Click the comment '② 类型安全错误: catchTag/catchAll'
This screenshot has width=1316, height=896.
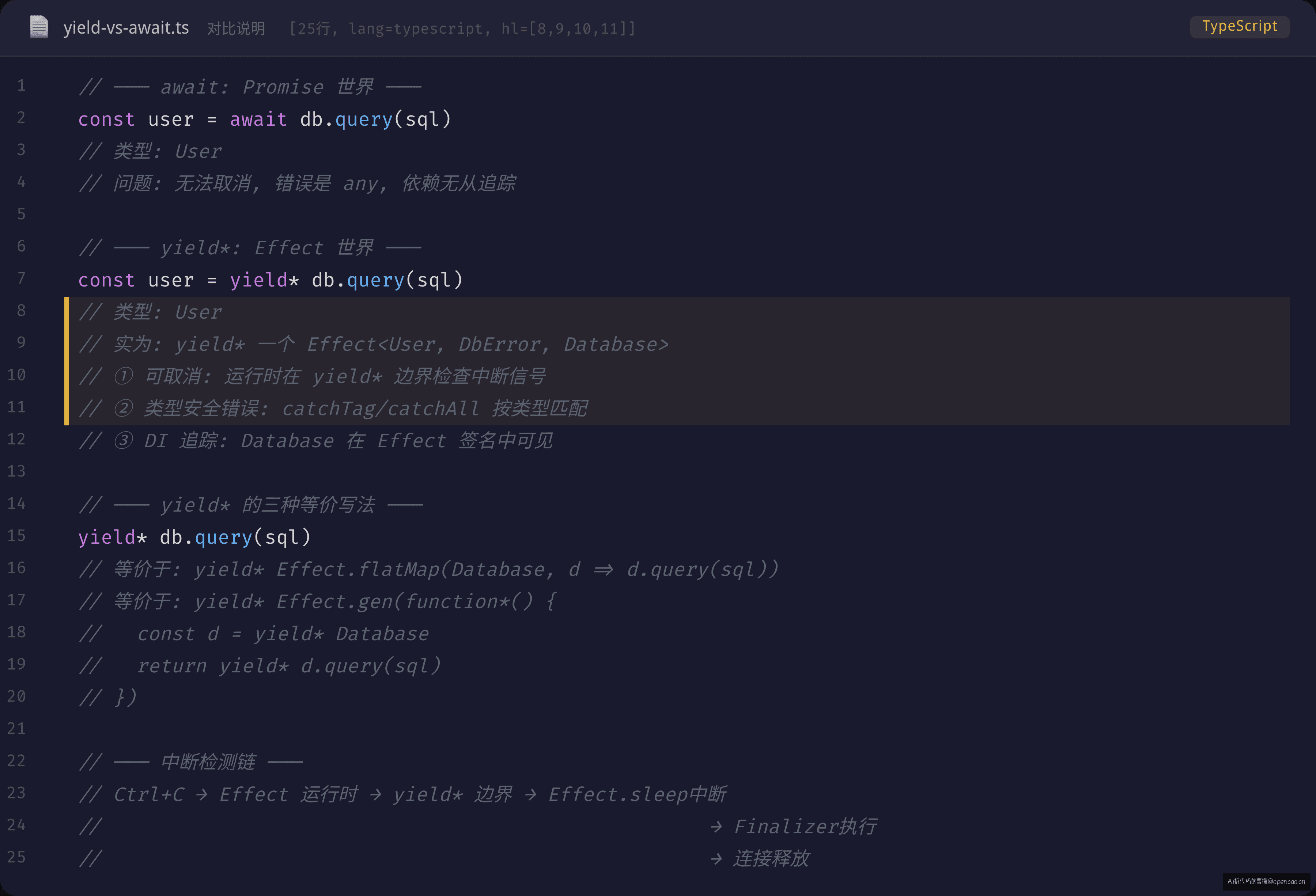point(333,409)
